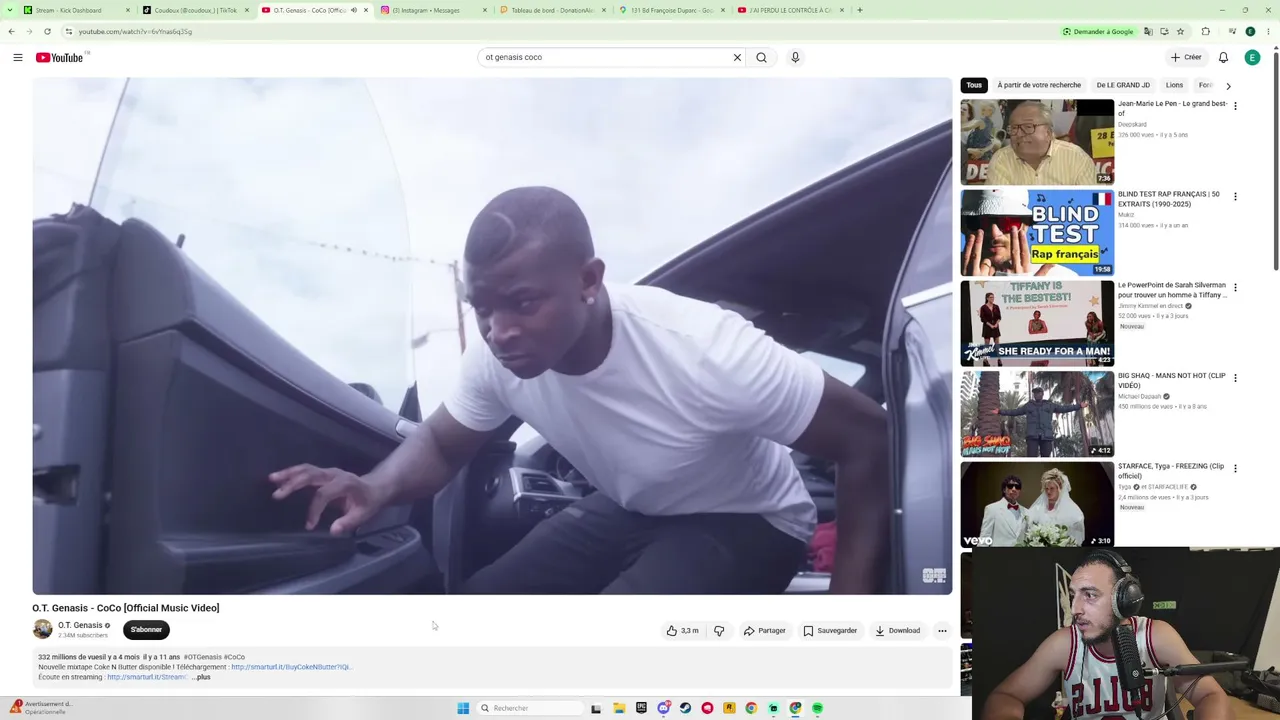Open the YouTube account avatar menu
The height and width of the screenshot is (720, 1280).
click(x=1252, y=57)
